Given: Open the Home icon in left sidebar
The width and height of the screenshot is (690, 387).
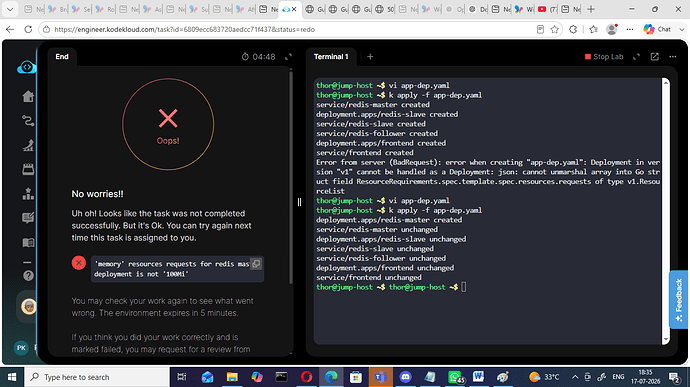Looking at the screenshot, I should 28,96.
